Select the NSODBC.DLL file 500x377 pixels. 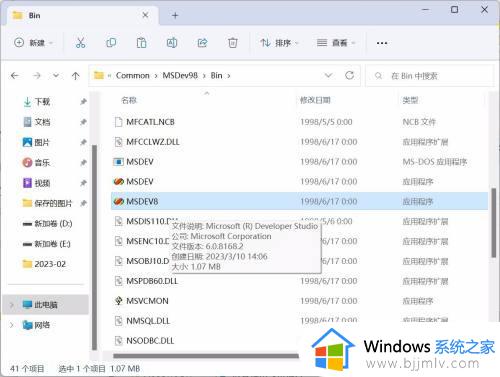point(150,341)
